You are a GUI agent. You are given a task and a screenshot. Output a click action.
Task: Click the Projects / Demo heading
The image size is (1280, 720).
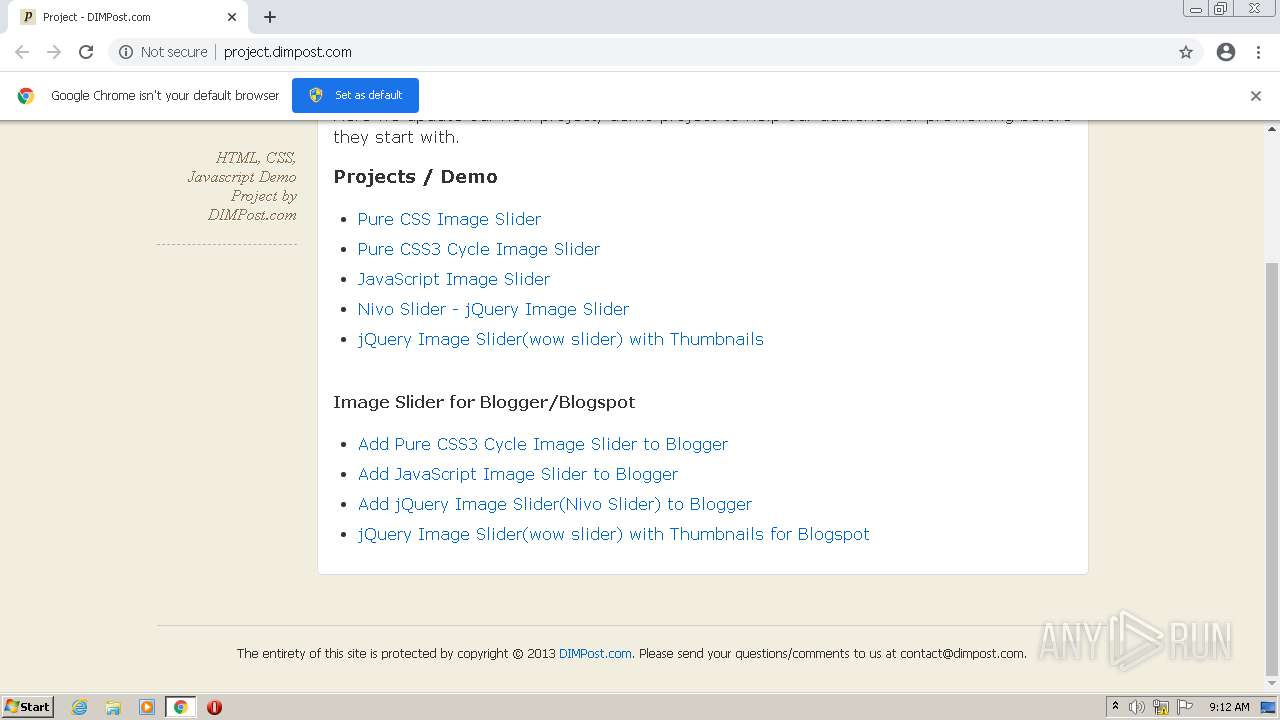pyautogui.click(x=415, y=177)
